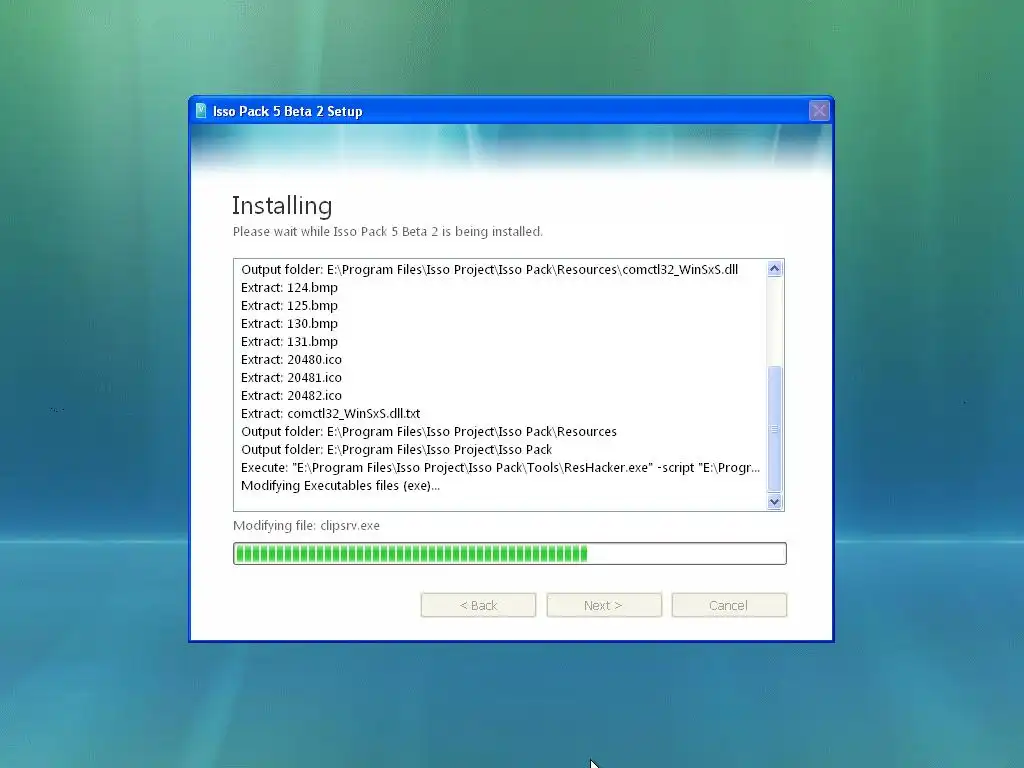
Task: Click the scroll down arrow of the log list
Action: pyautogui.click(x=775, y=502)
